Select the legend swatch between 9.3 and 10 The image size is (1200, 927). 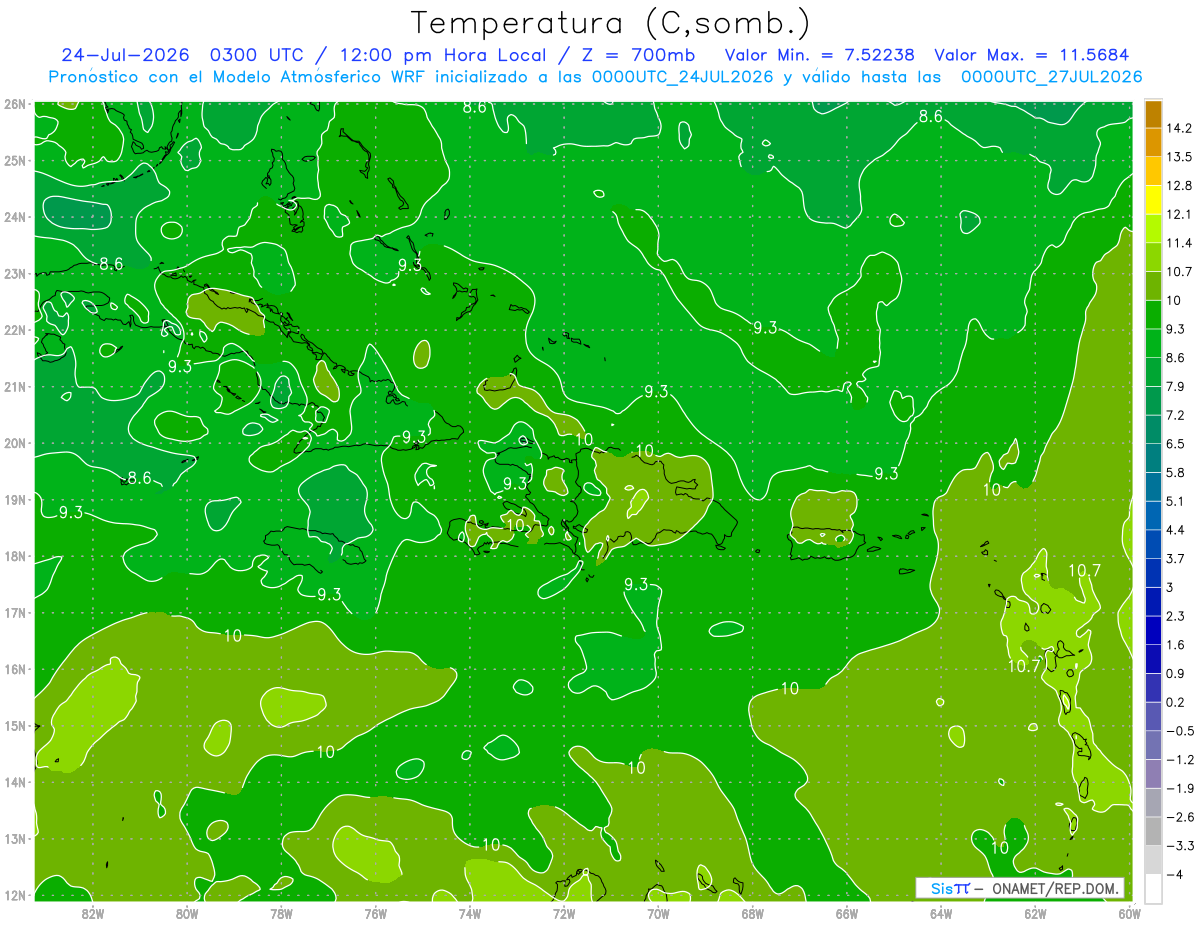(1153, 315)
